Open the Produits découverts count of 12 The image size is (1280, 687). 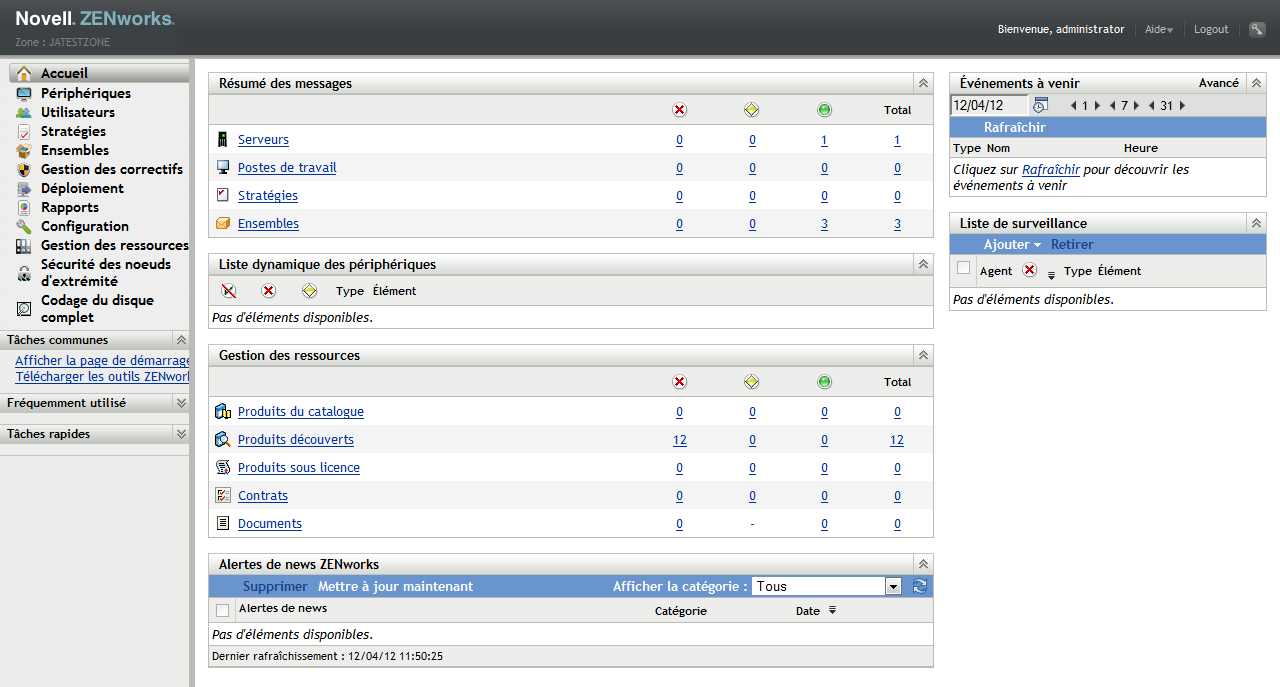(679, 439)
